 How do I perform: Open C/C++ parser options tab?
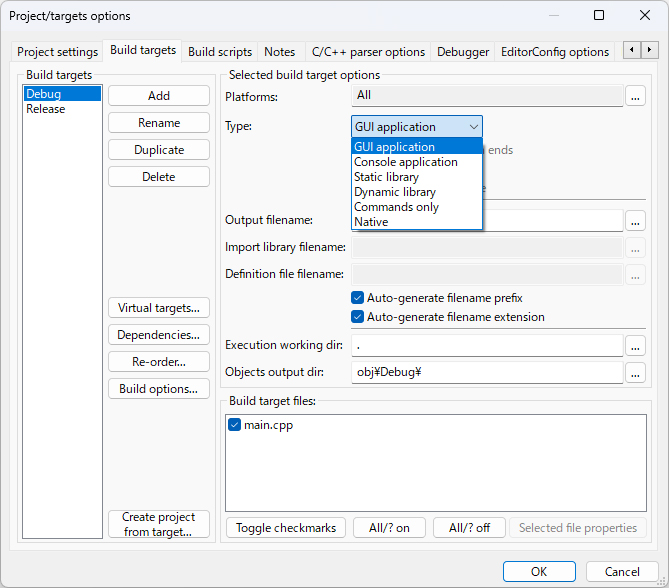[368, 52]
